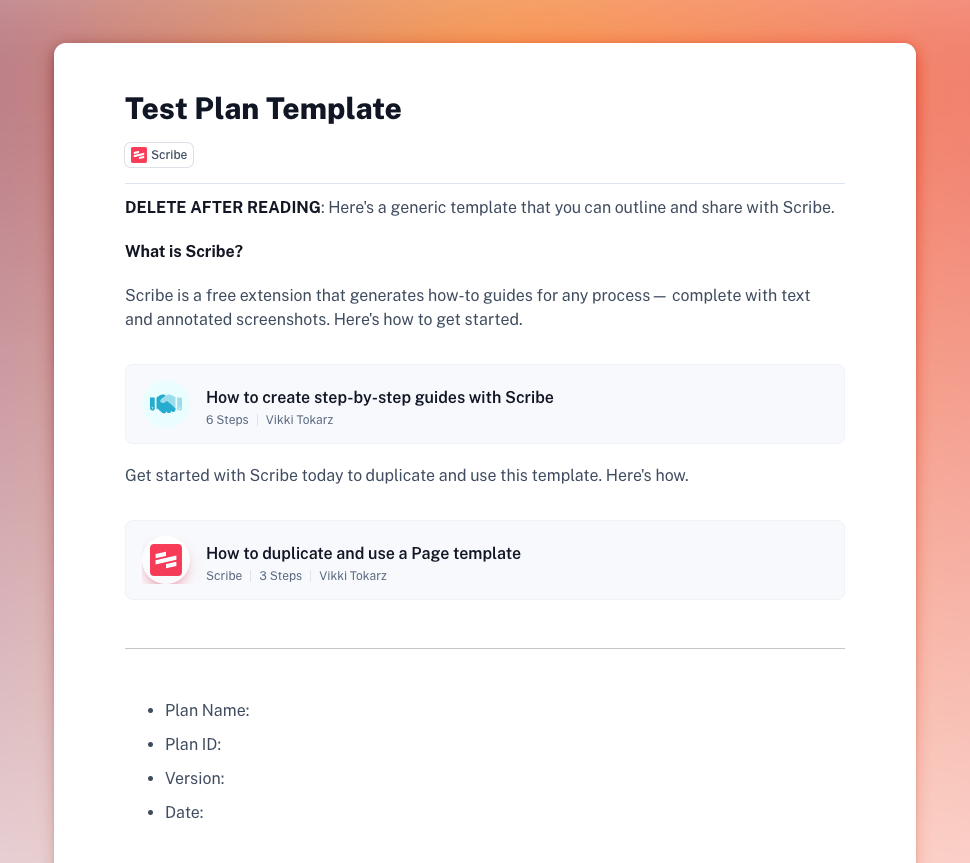Click the 'Get started with Scribe today' paragraph
This screenshot has height=863, width=970.
click(x=406, y=475)
